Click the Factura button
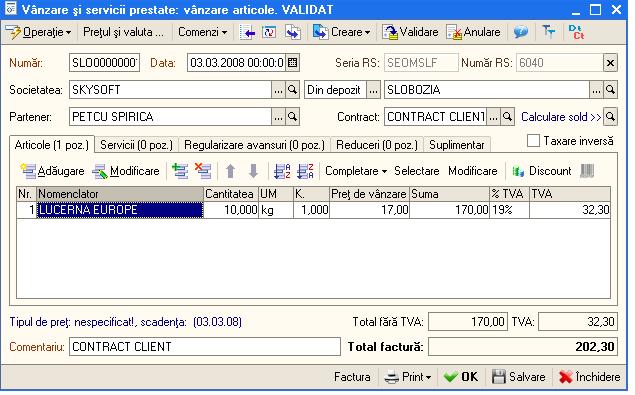 [x=352, y=377]
